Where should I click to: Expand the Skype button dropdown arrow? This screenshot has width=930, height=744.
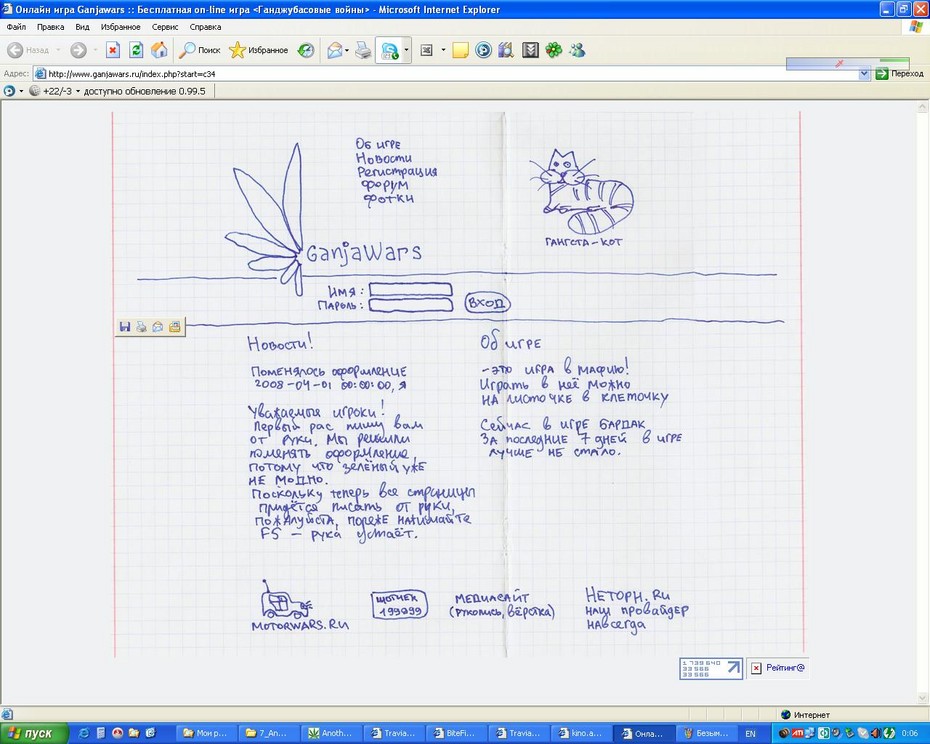click(406, 50)
